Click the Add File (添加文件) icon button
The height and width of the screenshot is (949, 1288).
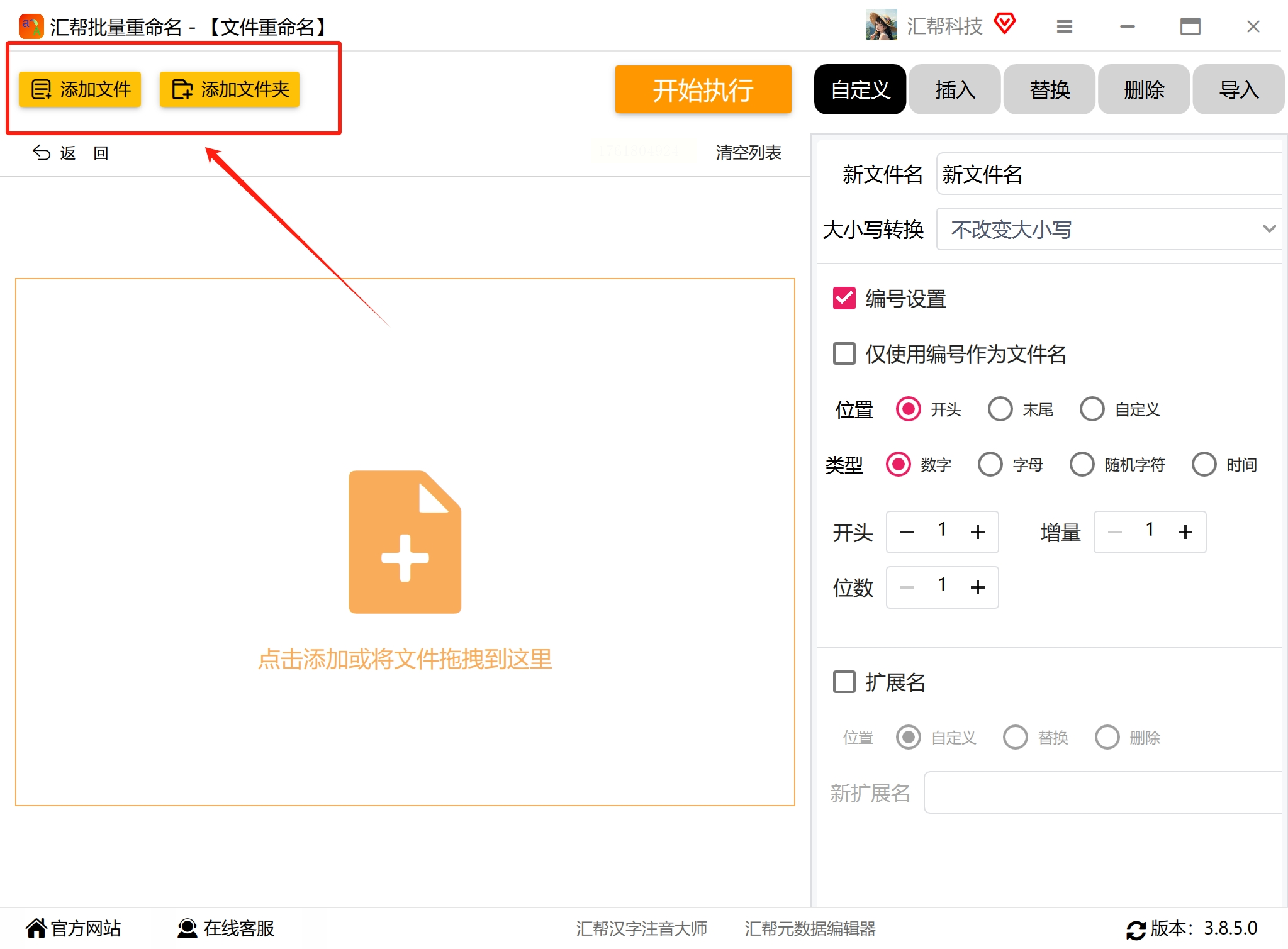(79, 89)
